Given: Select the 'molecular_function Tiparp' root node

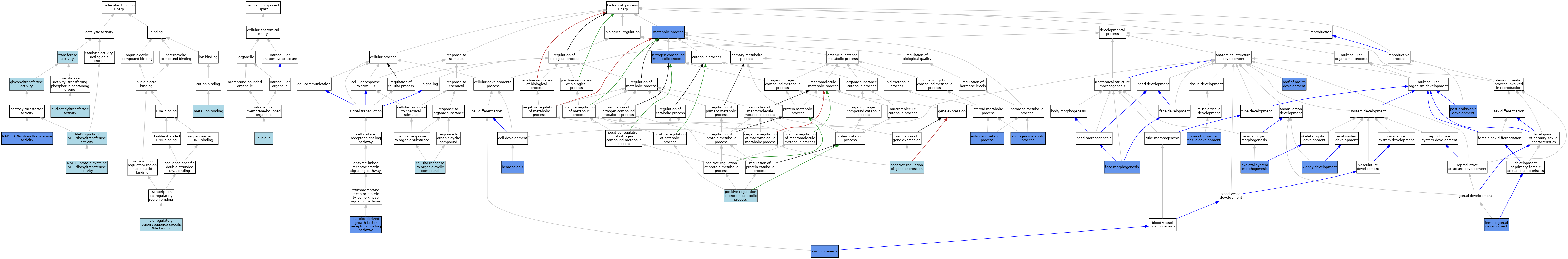Looking at the screenshot, I should click(x=119, y=7).
